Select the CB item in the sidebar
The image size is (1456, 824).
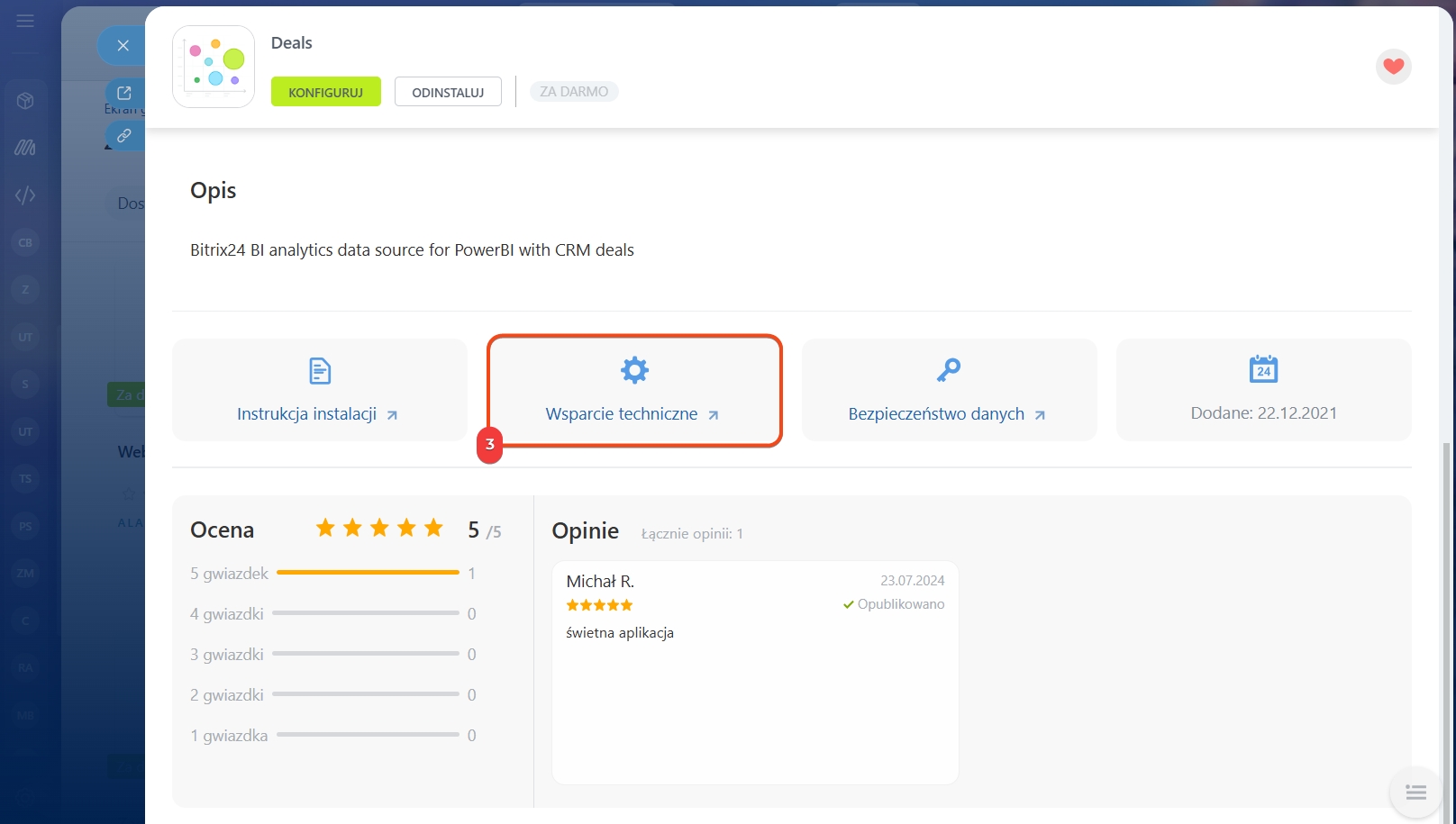point(25,242)
